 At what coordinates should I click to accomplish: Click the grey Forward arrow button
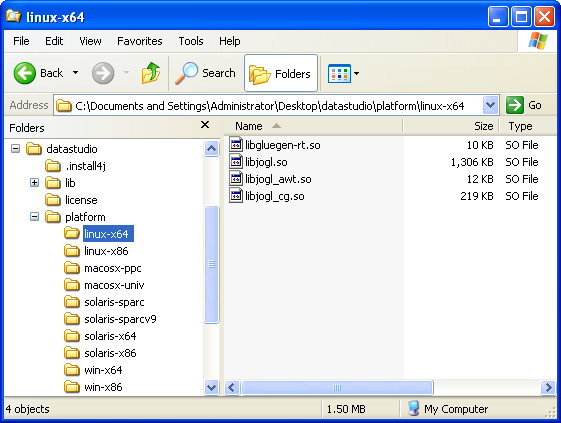pyautogui.click(x=103, y=73)
